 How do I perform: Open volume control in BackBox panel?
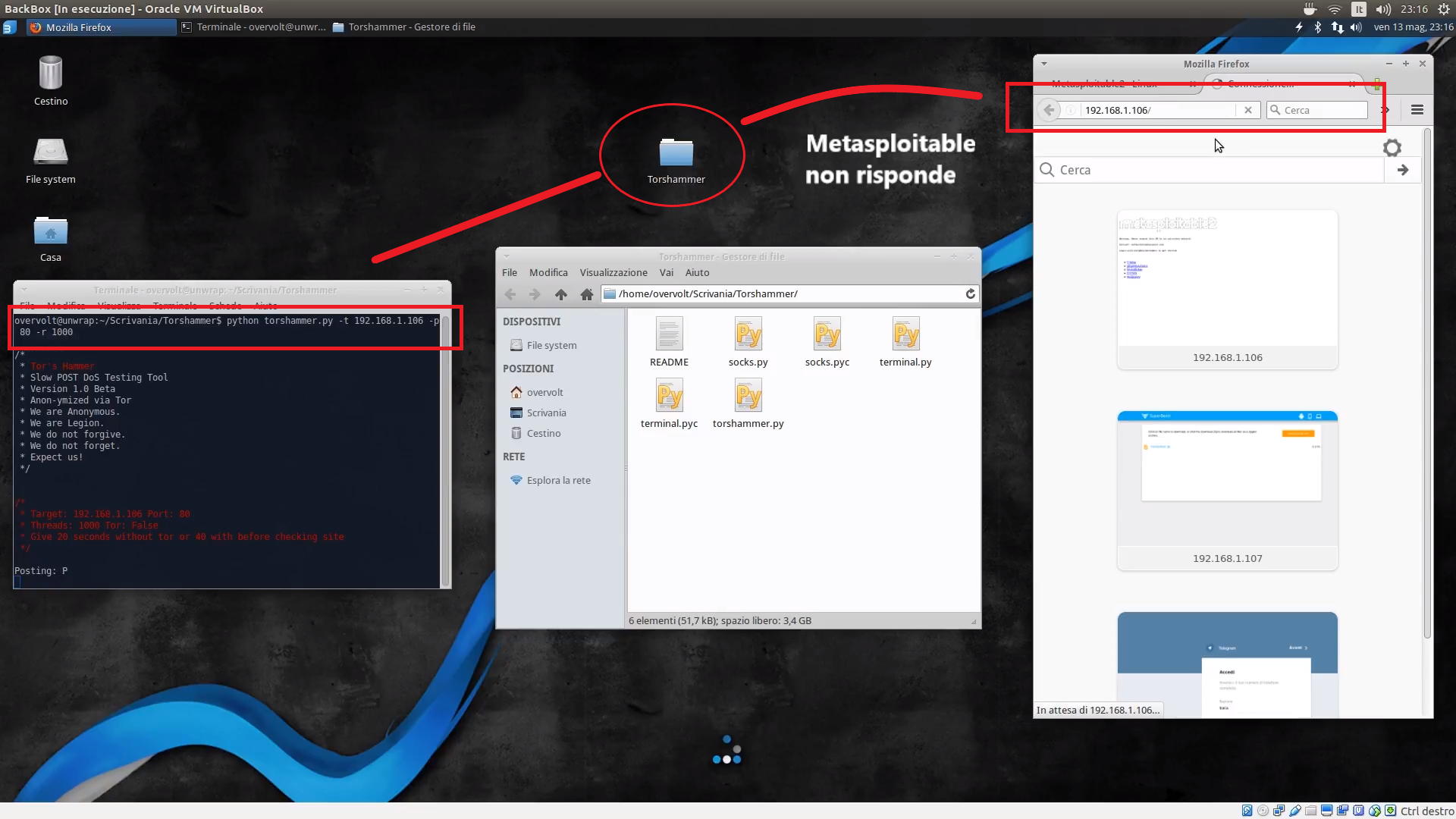(x=1357, y=27)
